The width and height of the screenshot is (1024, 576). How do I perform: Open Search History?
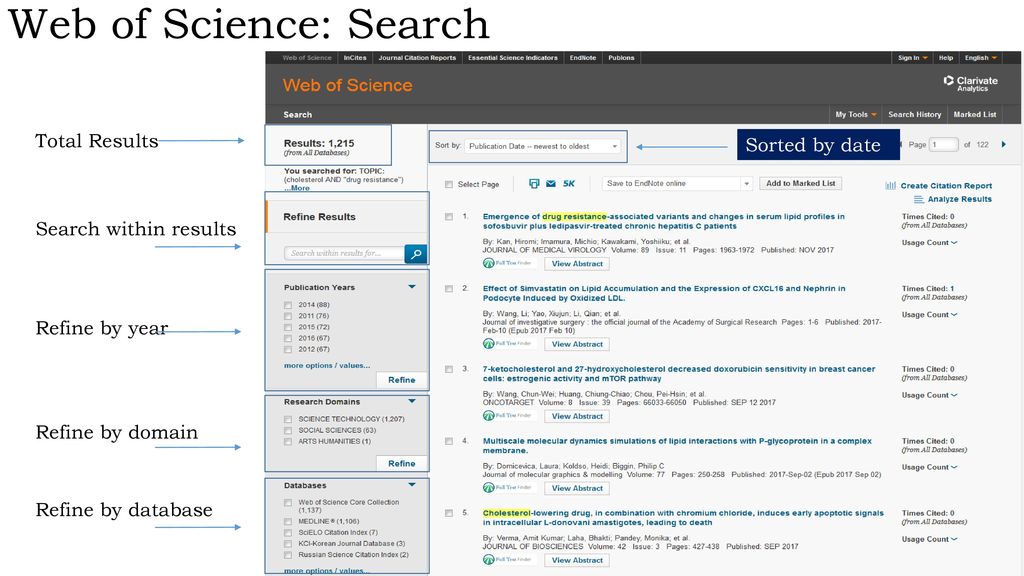coord(914,114)
